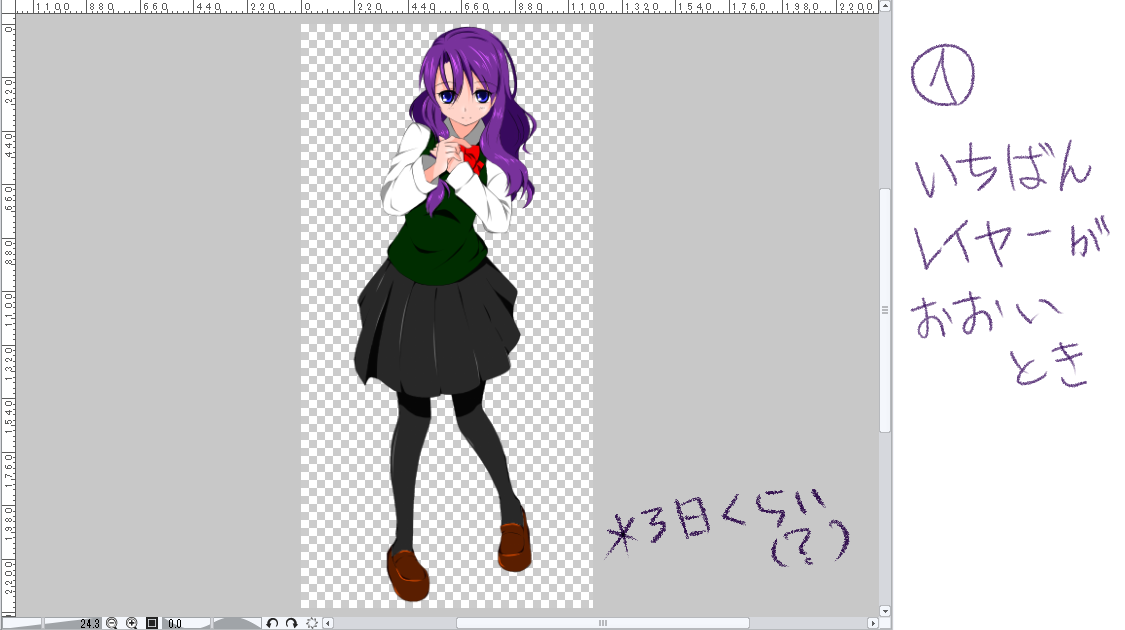The height and width of the screenshot is (630, 1125).
Task: Click the red bow tie on the character
Action: tap(470, 156)
